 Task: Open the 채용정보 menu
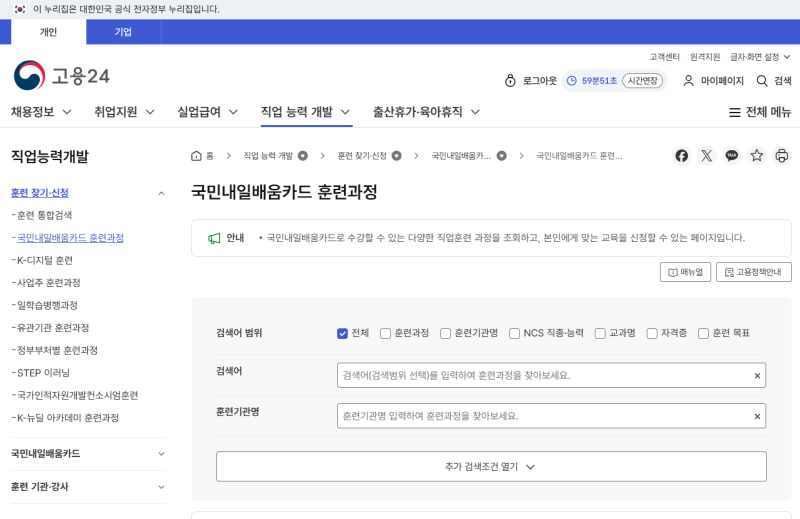pos(41,112)
